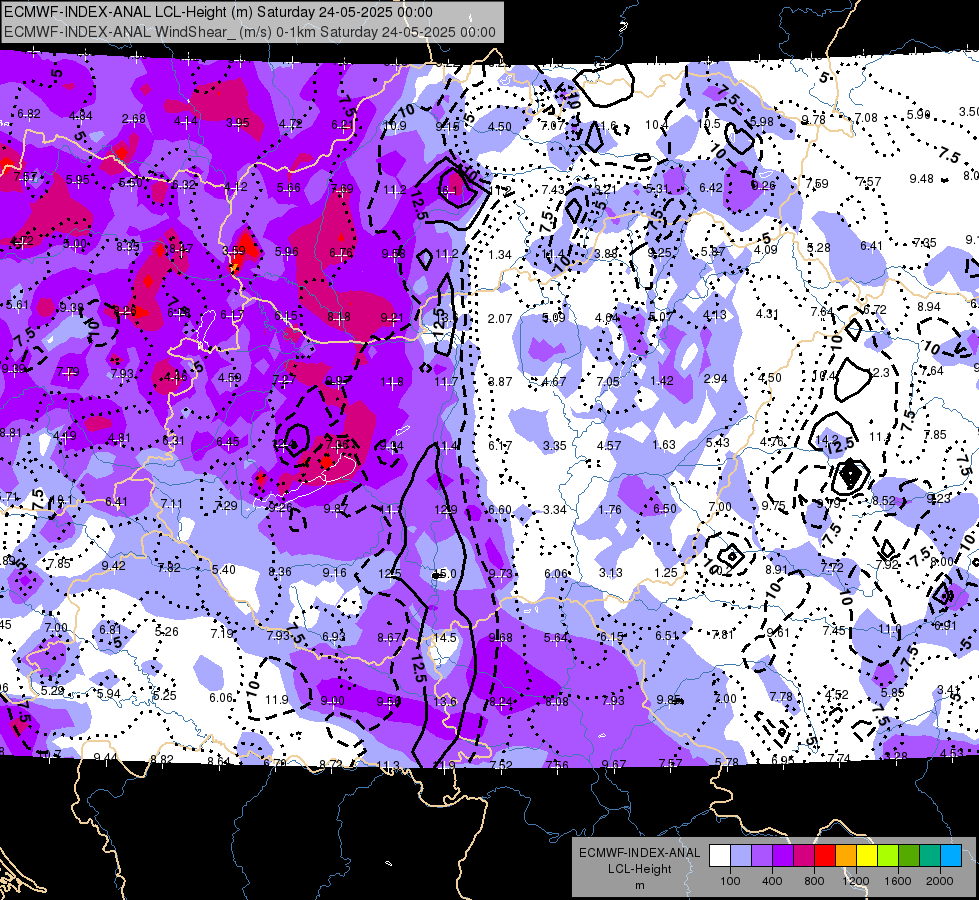The height and width of the screenshot is (900, 979).
Task: Click the 14.2 wind shear value
Action: pyautogui.click(x=827, y=439)
